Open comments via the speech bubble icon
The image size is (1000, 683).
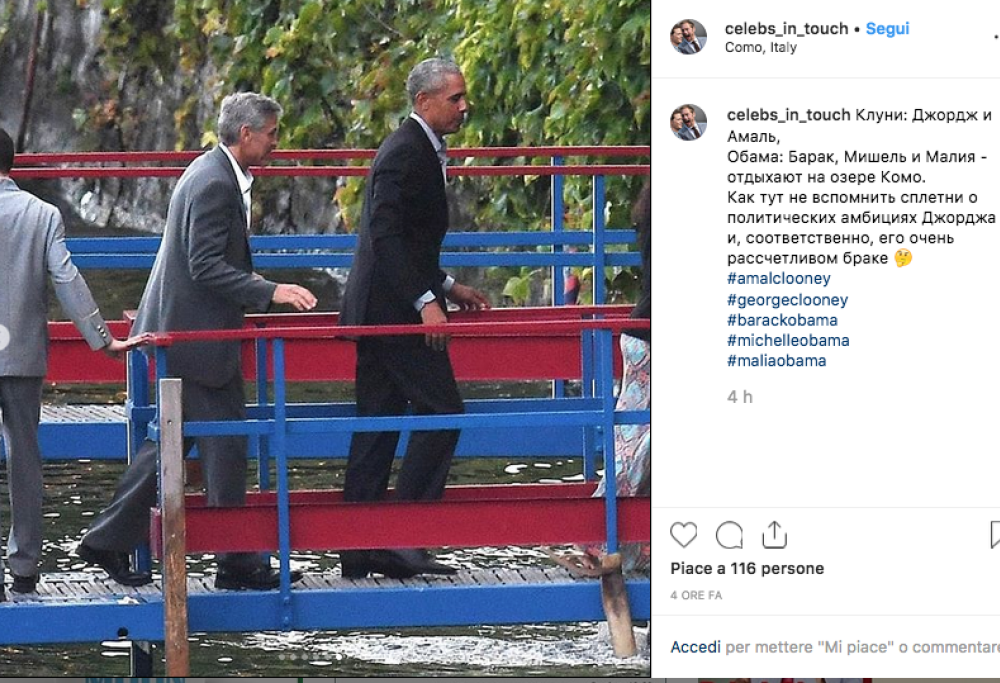tap(729, 535)
